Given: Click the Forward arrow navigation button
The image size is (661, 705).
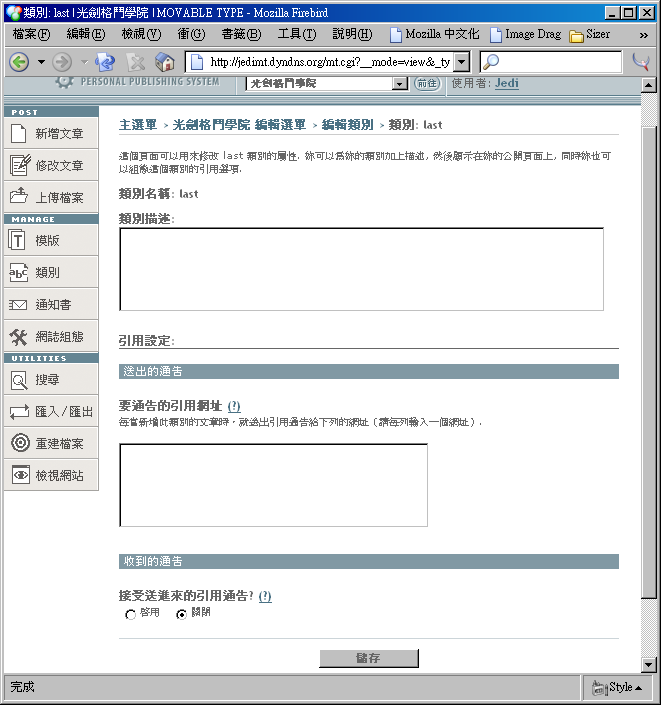Looking at the screenshot, I should (62, 62).
